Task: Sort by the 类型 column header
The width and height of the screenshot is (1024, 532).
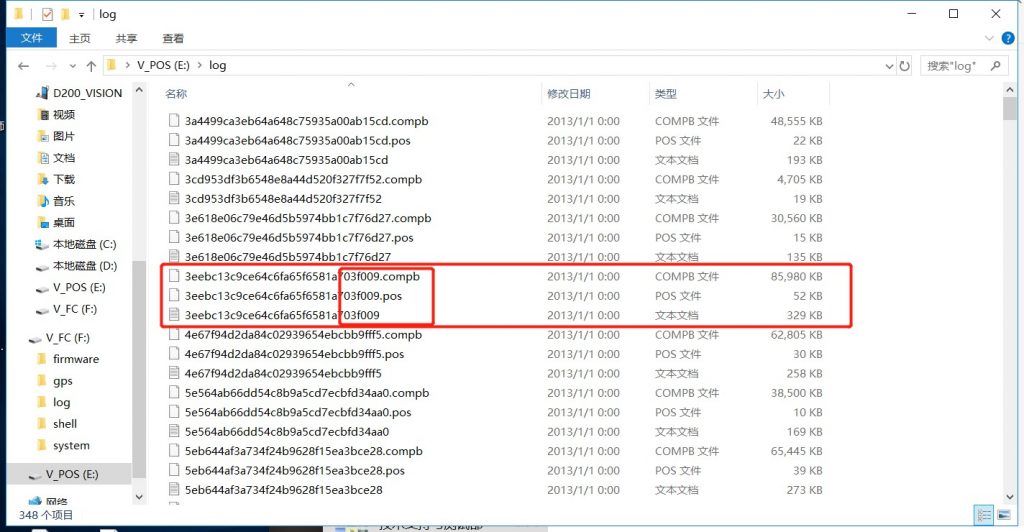Action: click(x=666, y=94)
